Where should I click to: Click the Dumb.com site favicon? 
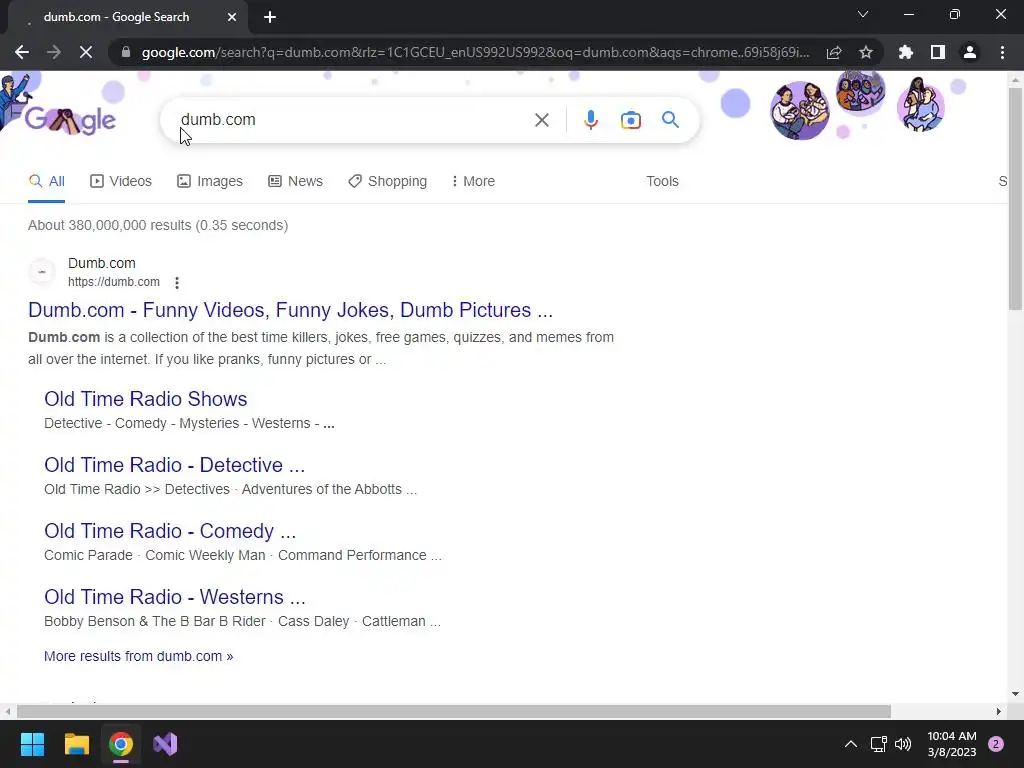coord(42,272)
